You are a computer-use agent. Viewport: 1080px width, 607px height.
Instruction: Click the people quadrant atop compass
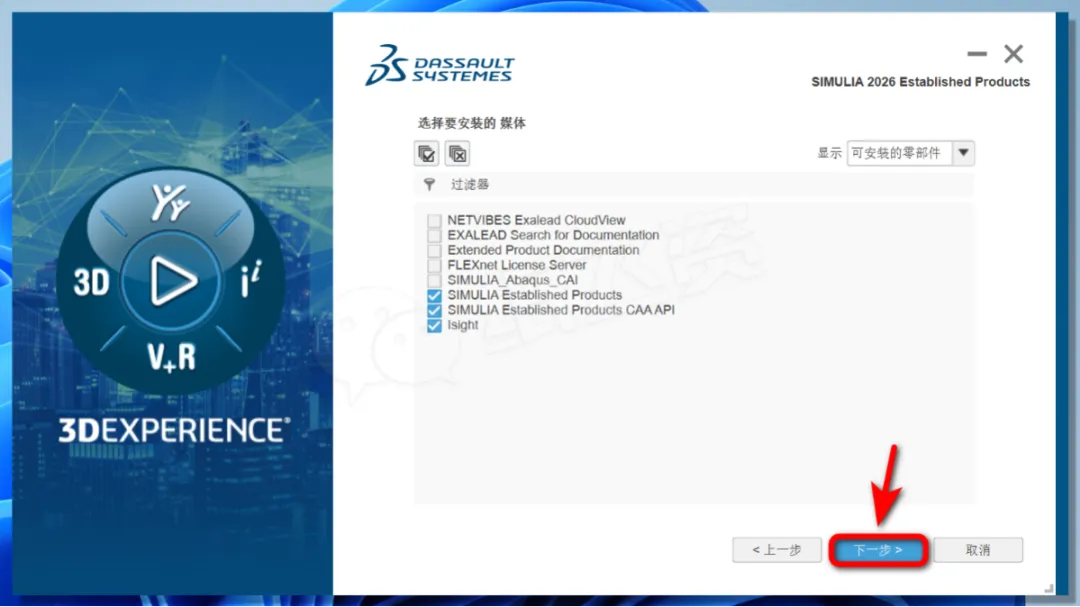tap(170, 203)
